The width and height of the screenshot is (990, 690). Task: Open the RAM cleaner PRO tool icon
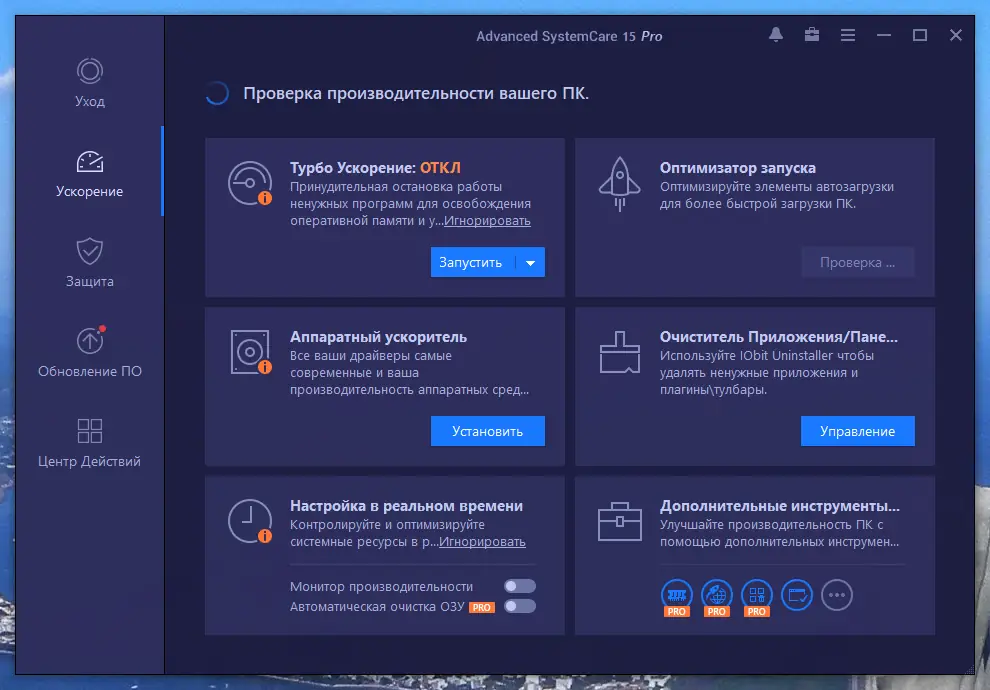tap(676, 592)
